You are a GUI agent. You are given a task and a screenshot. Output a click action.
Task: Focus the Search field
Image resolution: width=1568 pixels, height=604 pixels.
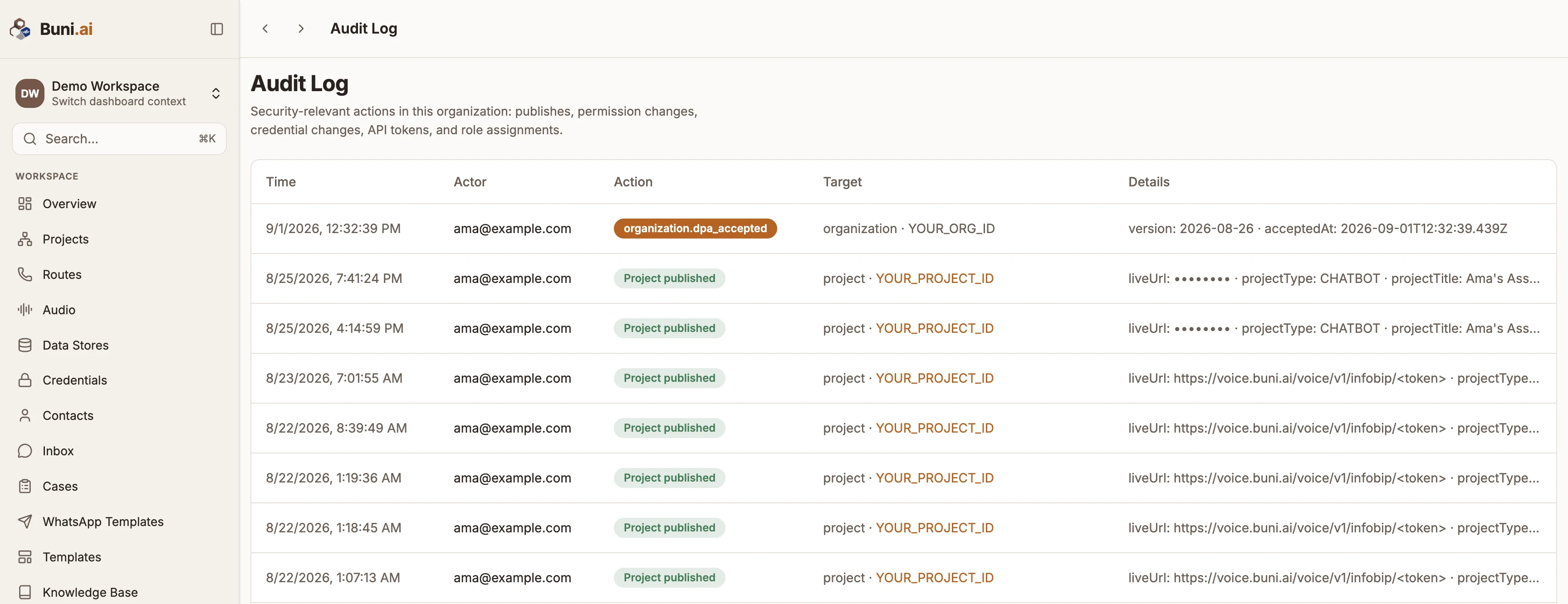click(119, 139)
